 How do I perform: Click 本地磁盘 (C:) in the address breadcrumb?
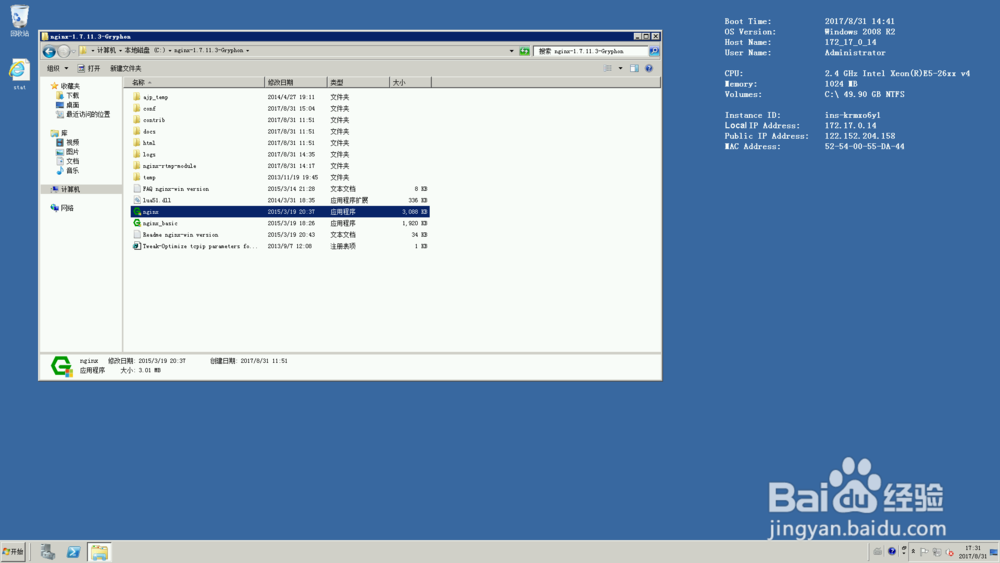145,50
